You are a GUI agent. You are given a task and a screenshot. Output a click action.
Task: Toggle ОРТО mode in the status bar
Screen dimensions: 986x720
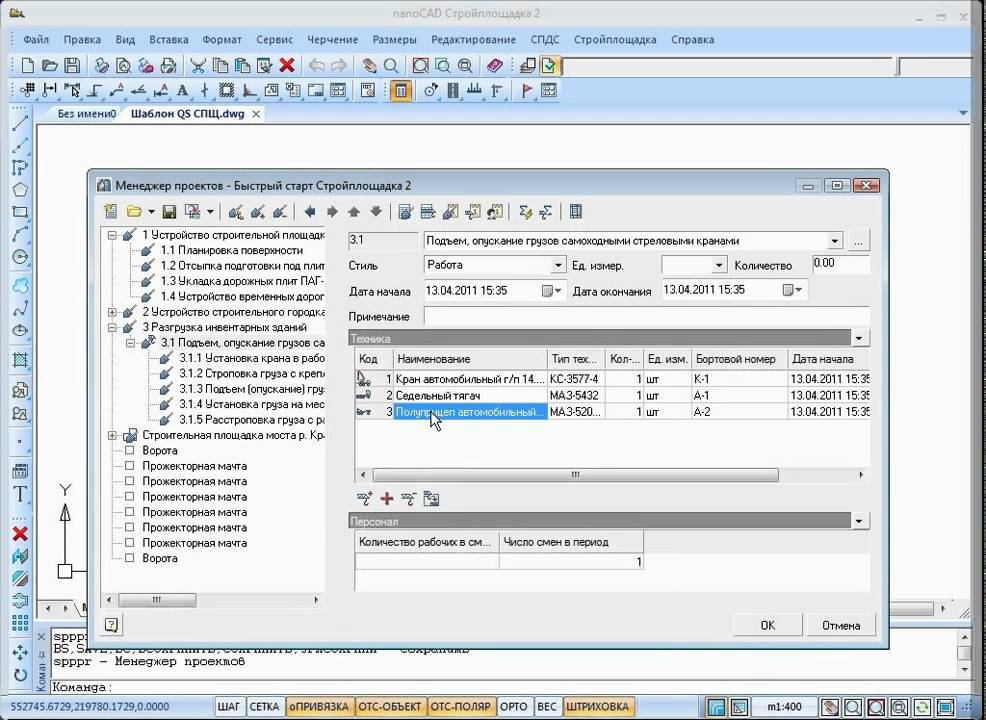tap(514, 707)
